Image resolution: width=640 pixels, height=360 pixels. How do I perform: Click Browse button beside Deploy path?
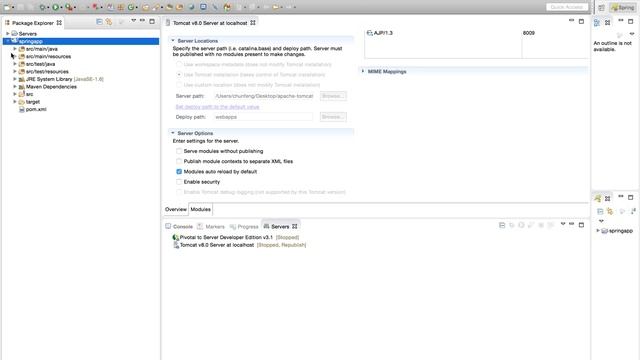click(x=333, y=117)
